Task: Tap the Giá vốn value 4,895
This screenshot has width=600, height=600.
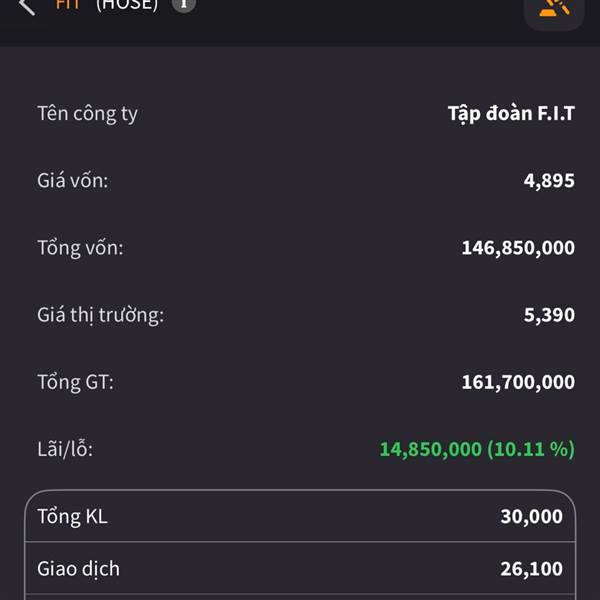Action: click(549, 181)
